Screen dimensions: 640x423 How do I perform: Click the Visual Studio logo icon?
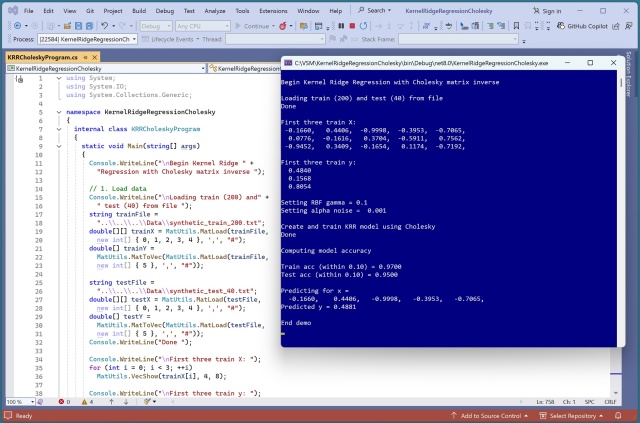tap(13, 11)
